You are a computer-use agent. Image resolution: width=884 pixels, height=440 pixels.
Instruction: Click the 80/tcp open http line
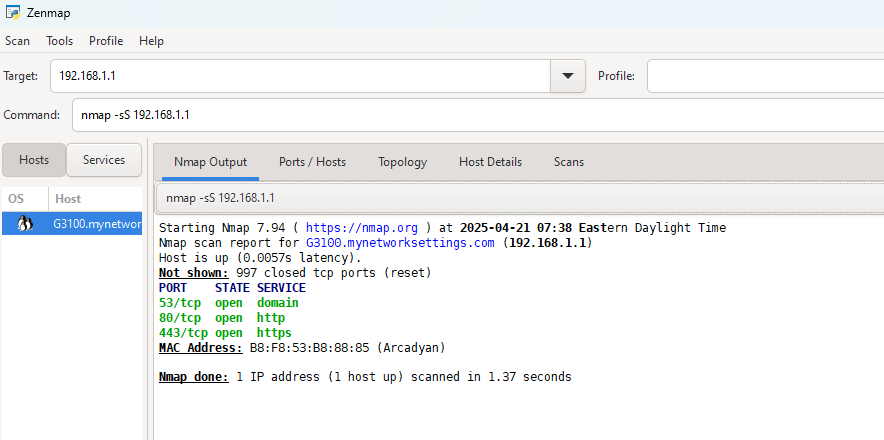(x=222, y=318)
